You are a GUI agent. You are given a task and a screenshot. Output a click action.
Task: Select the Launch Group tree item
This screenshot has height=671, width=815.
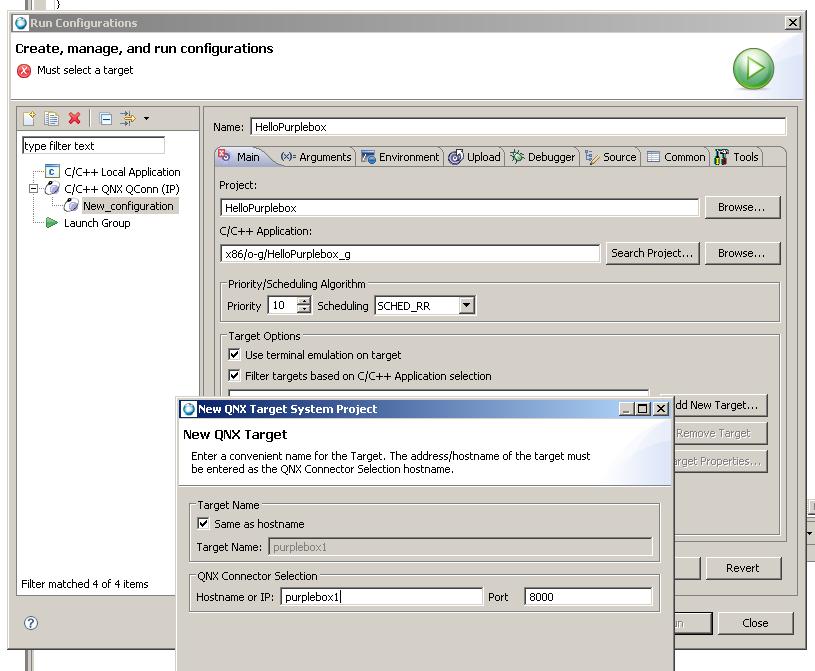click(97, 223)
